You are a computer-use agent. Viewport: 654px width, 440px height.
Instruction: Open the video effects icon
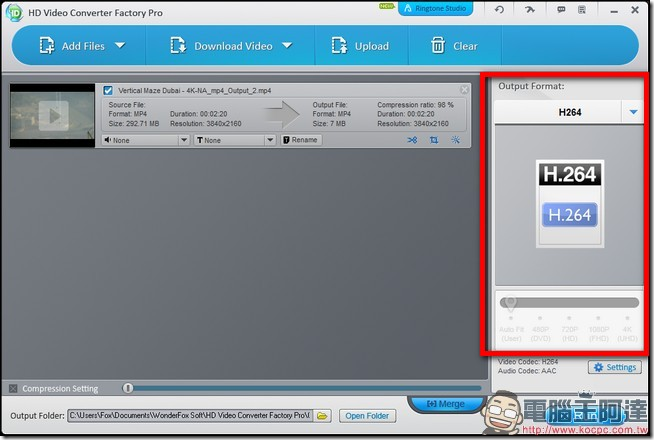tap(455, 140)
